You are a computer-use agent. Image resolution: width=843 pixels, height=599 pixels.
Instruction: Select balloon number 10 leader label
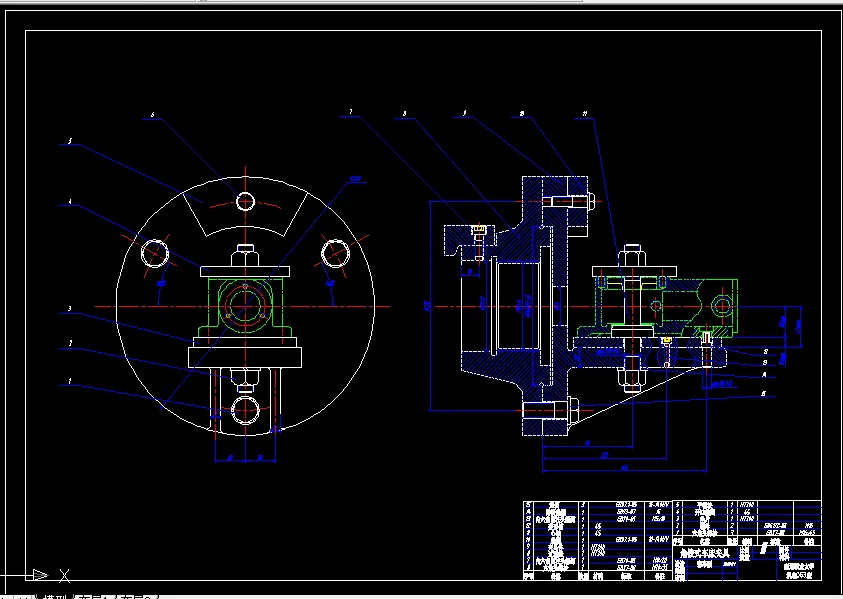click(521, 114)
